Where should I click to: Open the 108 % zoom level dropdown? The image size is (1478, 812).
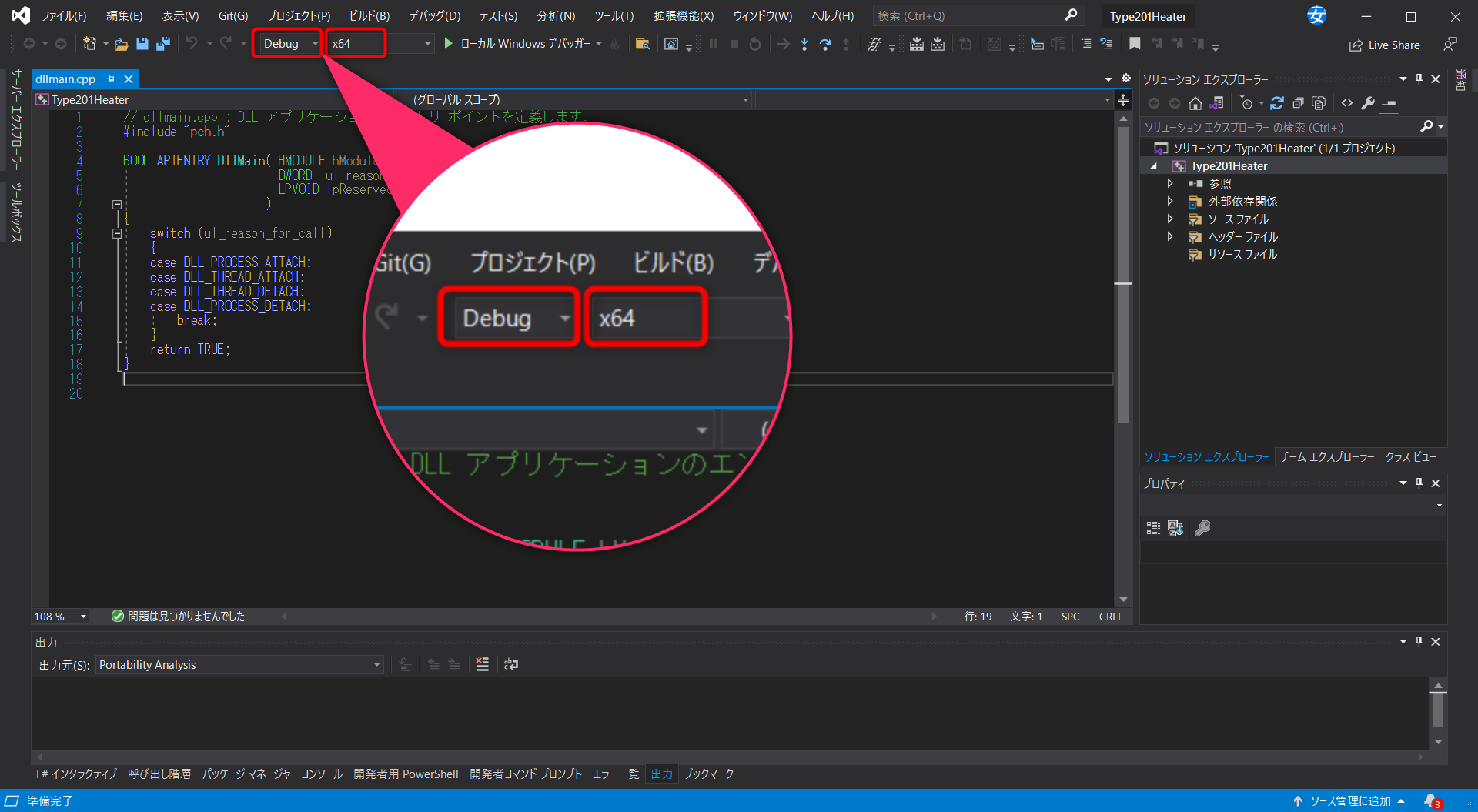coord(61,617)
